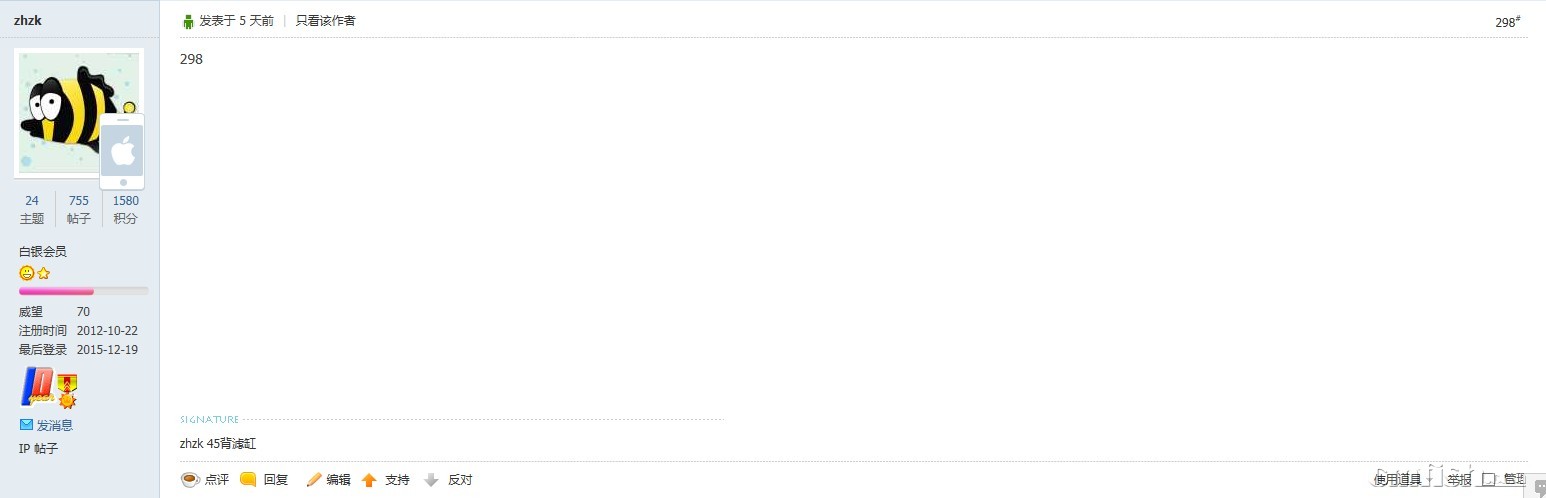
Task: Click the 298# floor number link
Action: [x=1507, y=22]
